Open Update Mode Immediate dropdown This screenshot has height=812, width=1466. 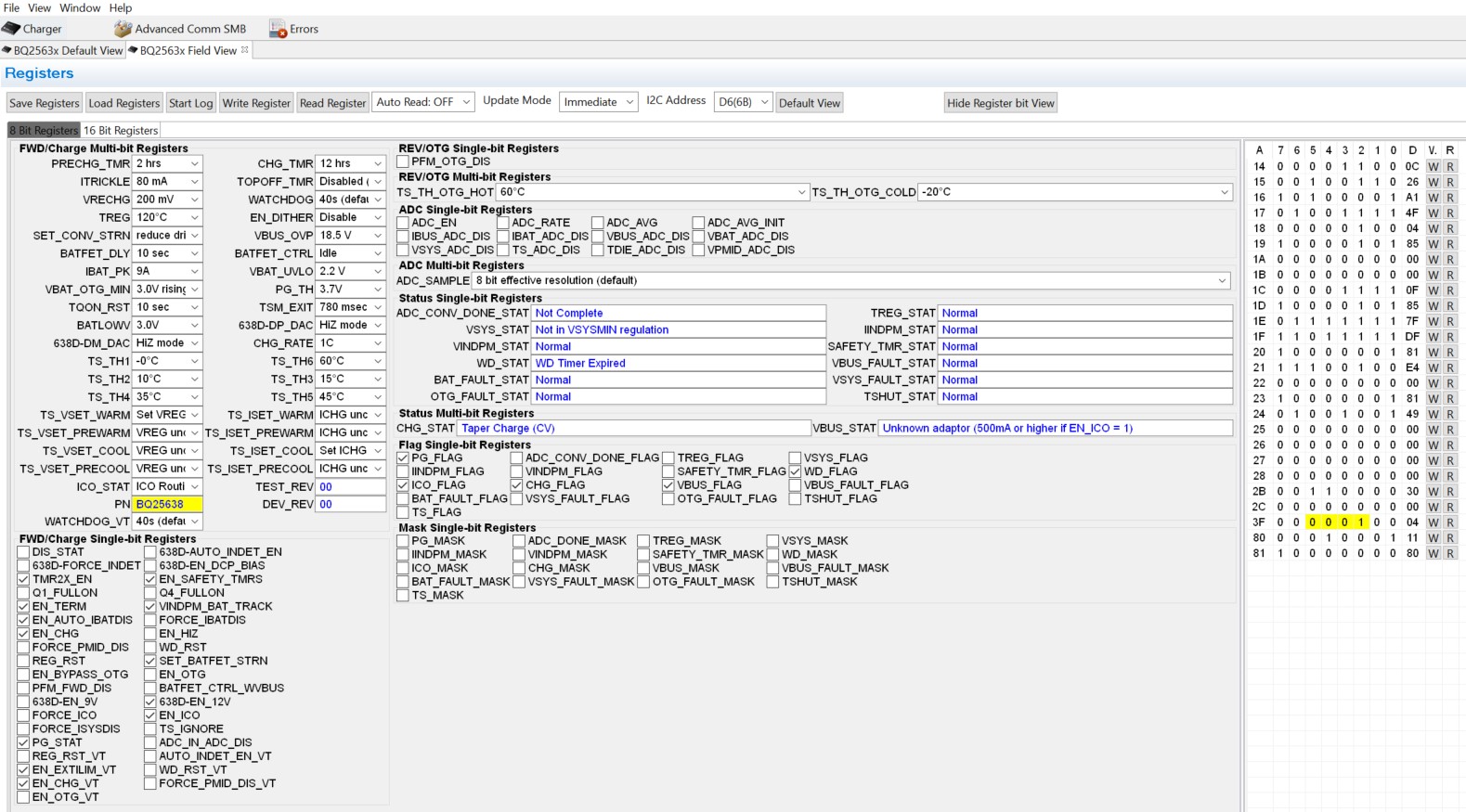(599, 102)
